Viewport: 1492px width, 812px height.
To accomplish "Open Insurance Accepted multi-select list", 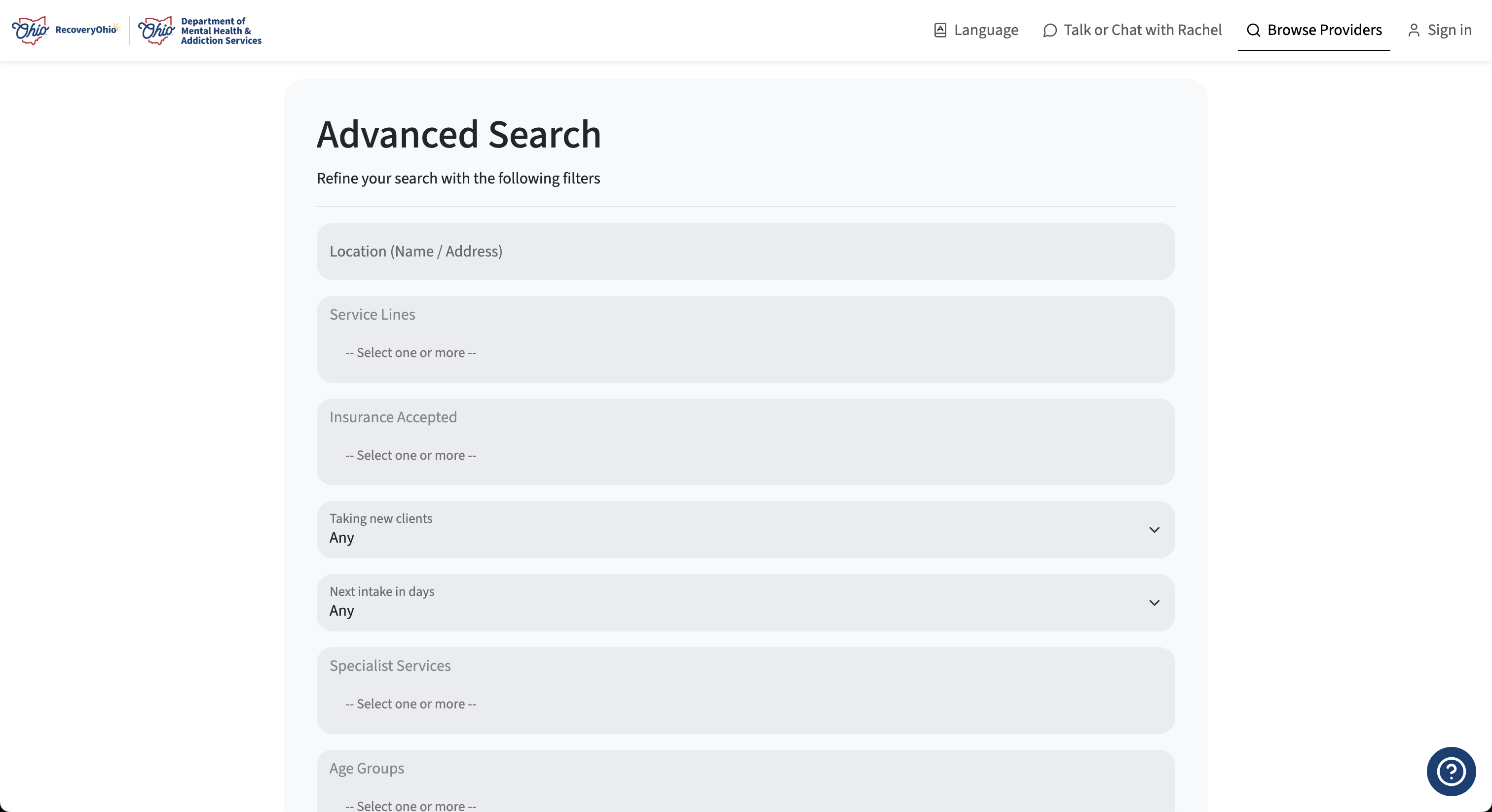I will pyautogui.click(x=745, y=455).
